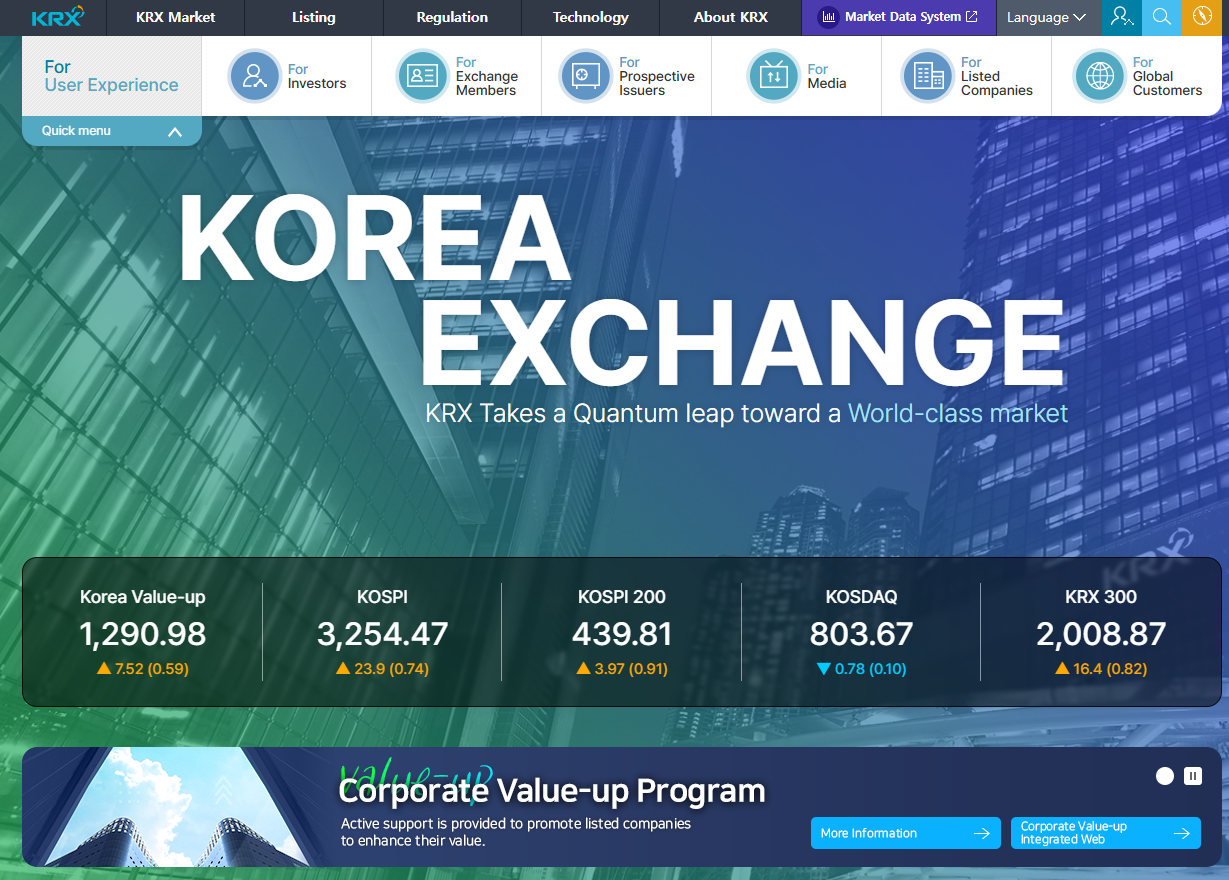Click the For Investors person icon
The height and width of the screenshot is (880, 1229).
point(255,76)
